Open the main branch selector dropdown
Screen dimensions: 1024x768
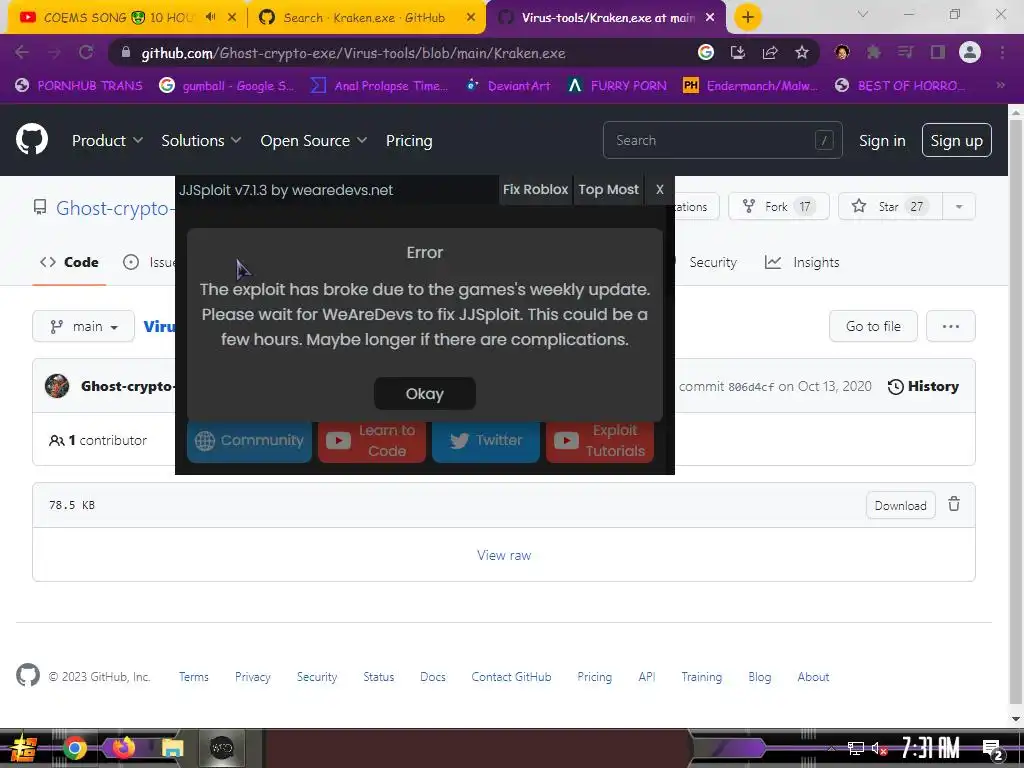[x=84, y=326]
